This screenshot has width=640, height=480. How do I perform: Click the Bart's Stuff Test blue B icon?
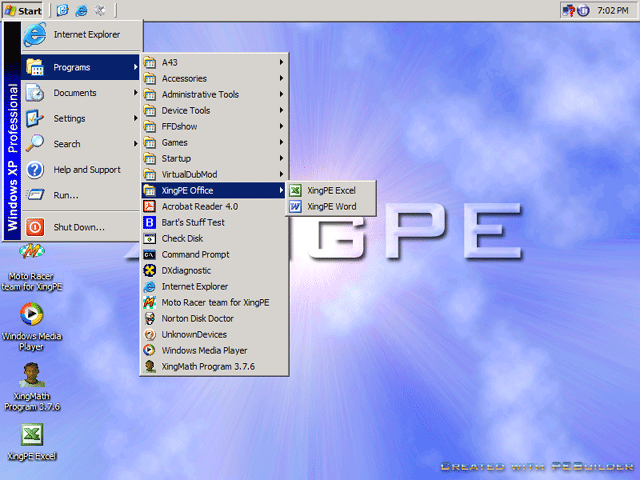pyautogui.click(x=149, y=222)
